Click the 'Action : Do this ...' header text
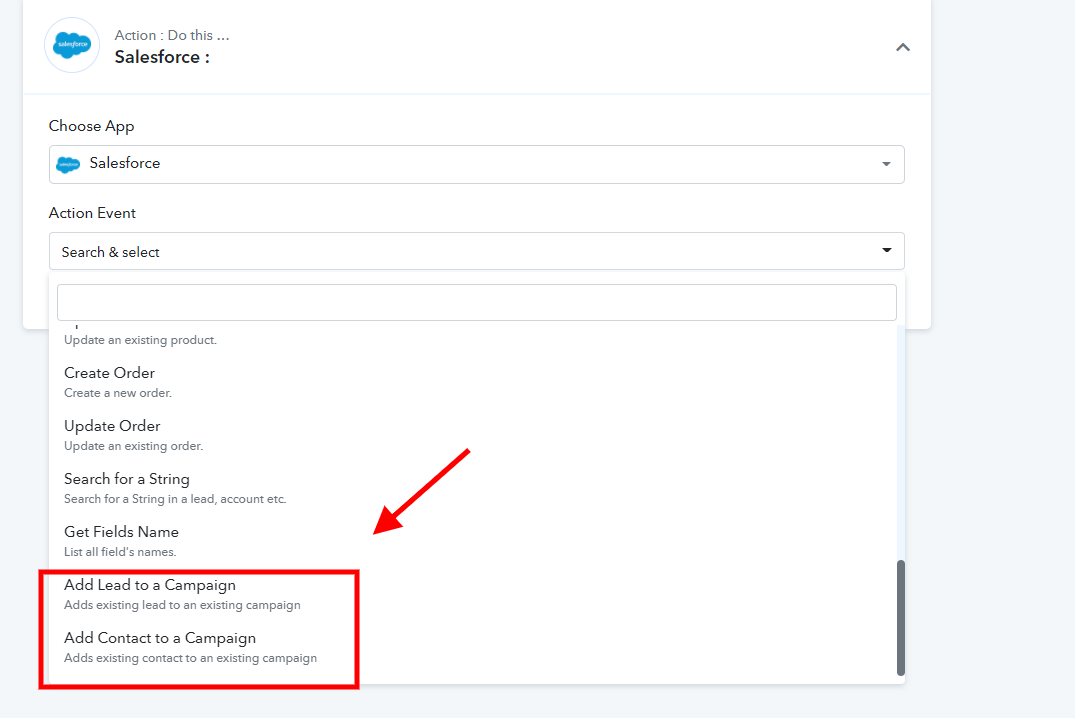 tap(172, 35)
